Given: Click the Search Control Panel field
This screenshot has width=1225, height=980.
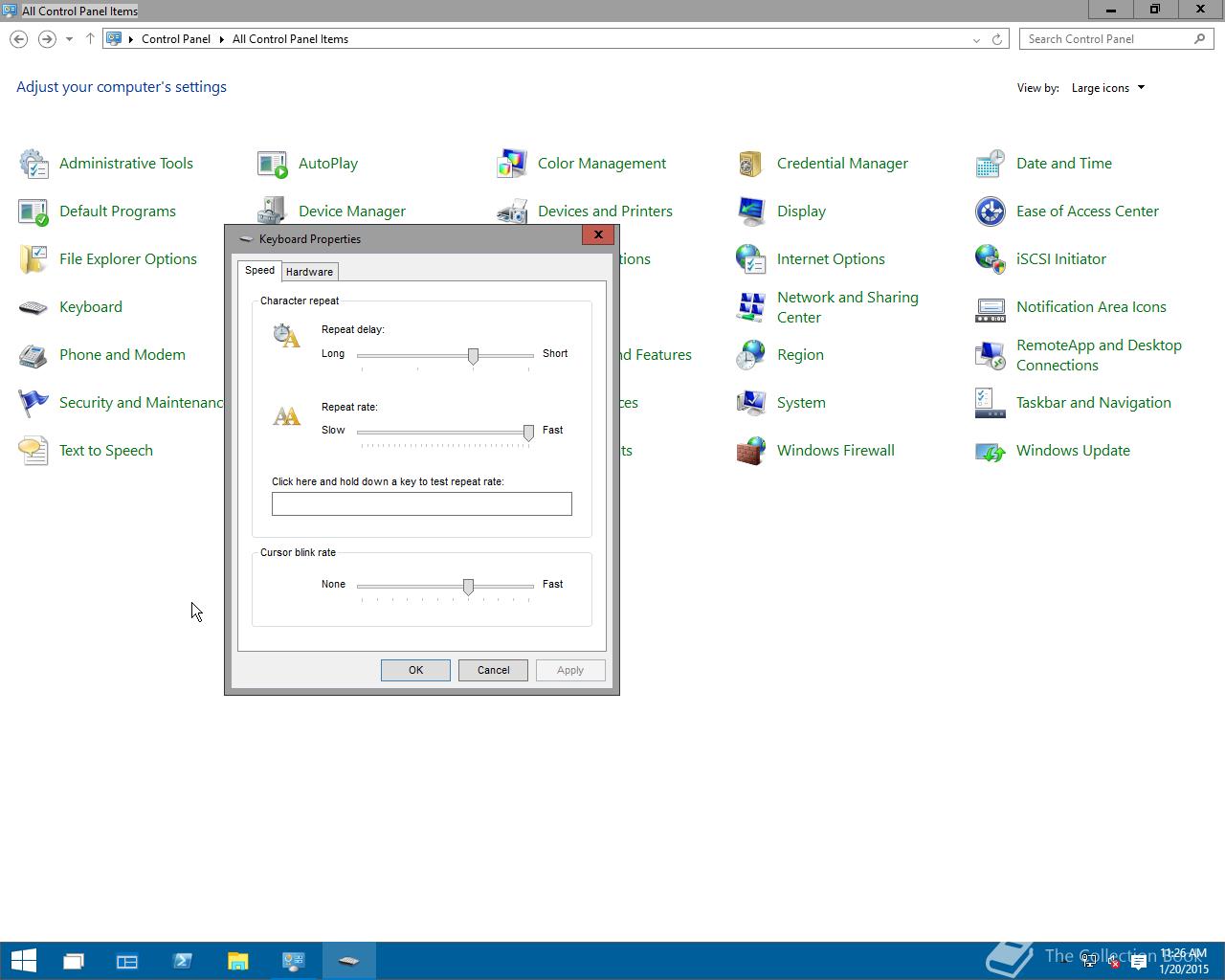Looking at the screenshot, I should pos(1117,39).
